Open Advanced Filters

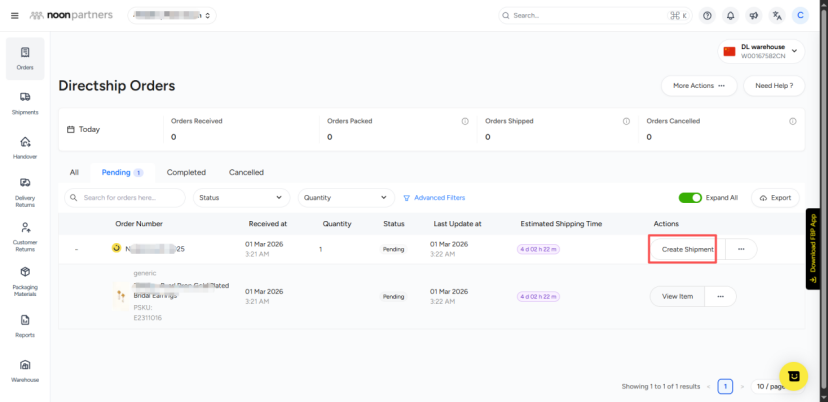(434, 198)
